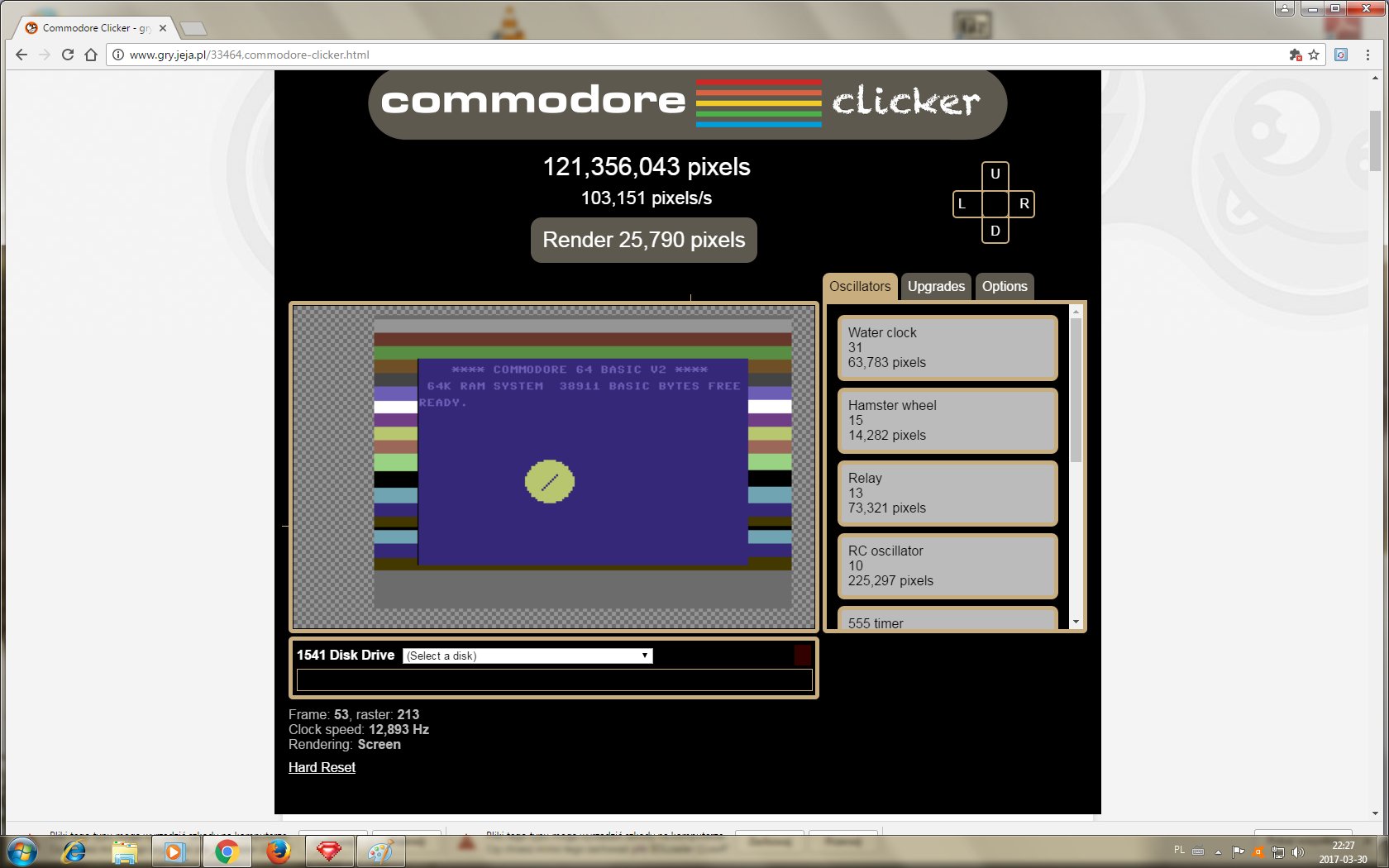Open Paint from the taskbar

(x=380, y=851)
